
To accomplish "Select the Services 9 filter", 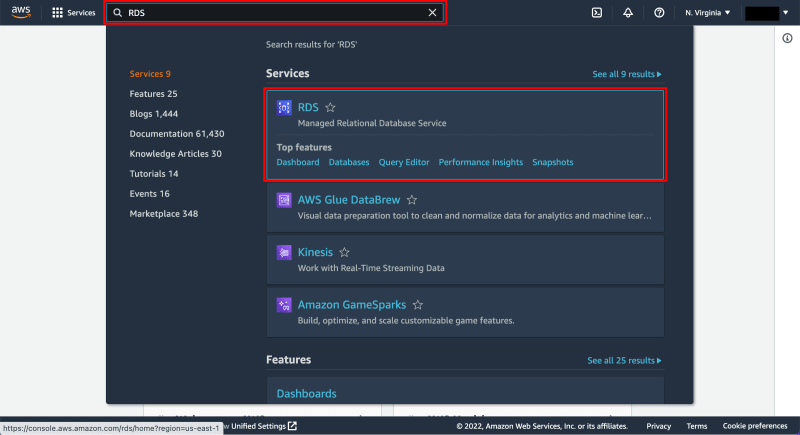I will click(x=150, y=74).
